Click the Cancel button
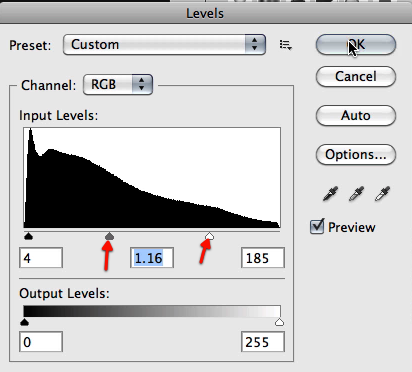This screenshot has width=412, height=372. click(x=356, y=76)
